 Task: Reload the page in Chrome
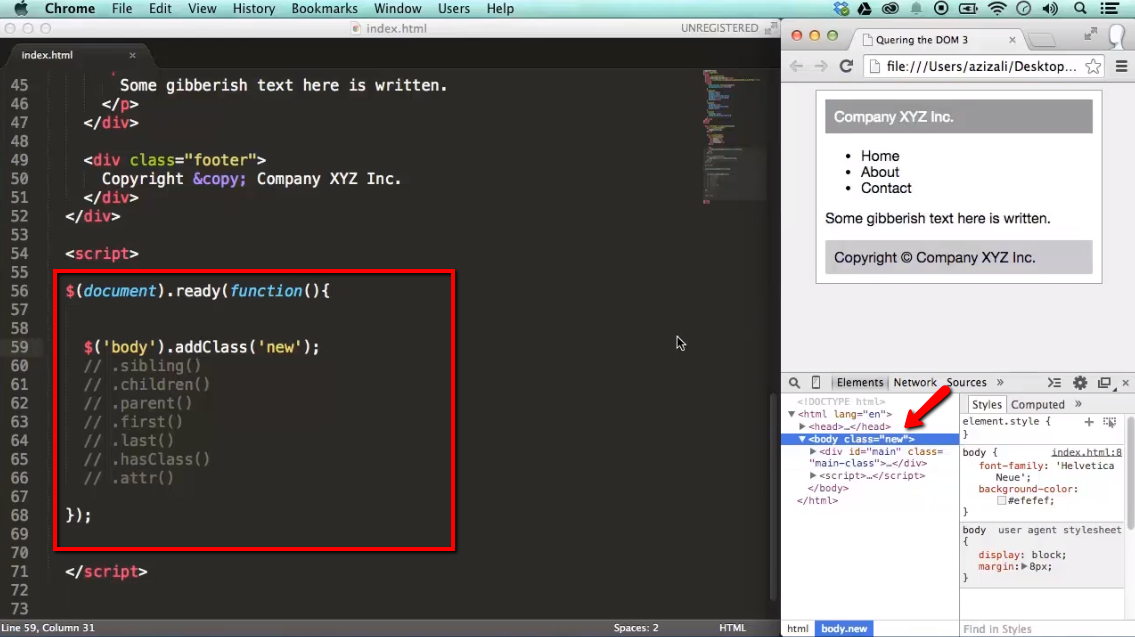click(846, 67)
